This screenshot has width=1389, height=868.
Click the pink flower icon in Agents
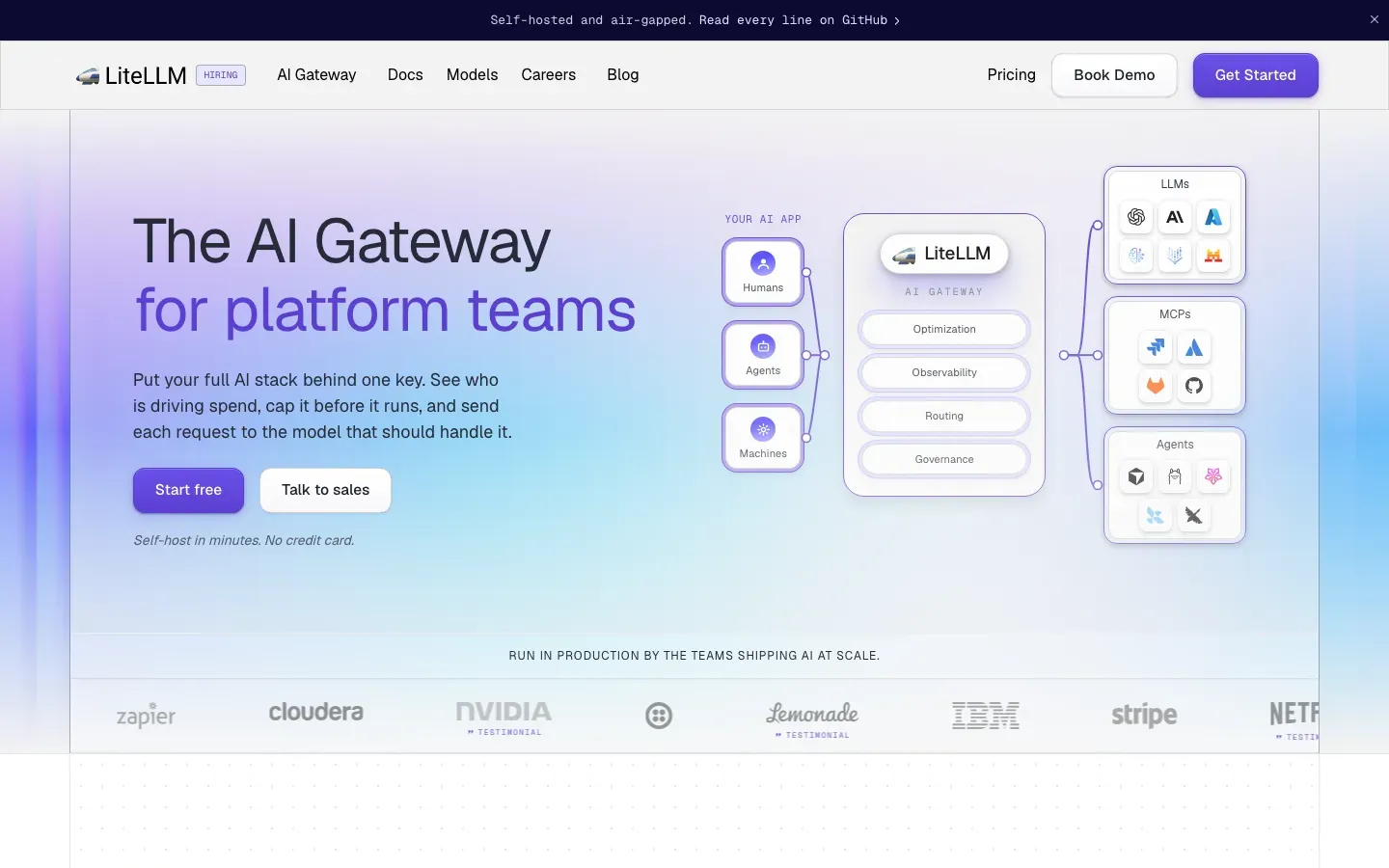coord(1213,476)
